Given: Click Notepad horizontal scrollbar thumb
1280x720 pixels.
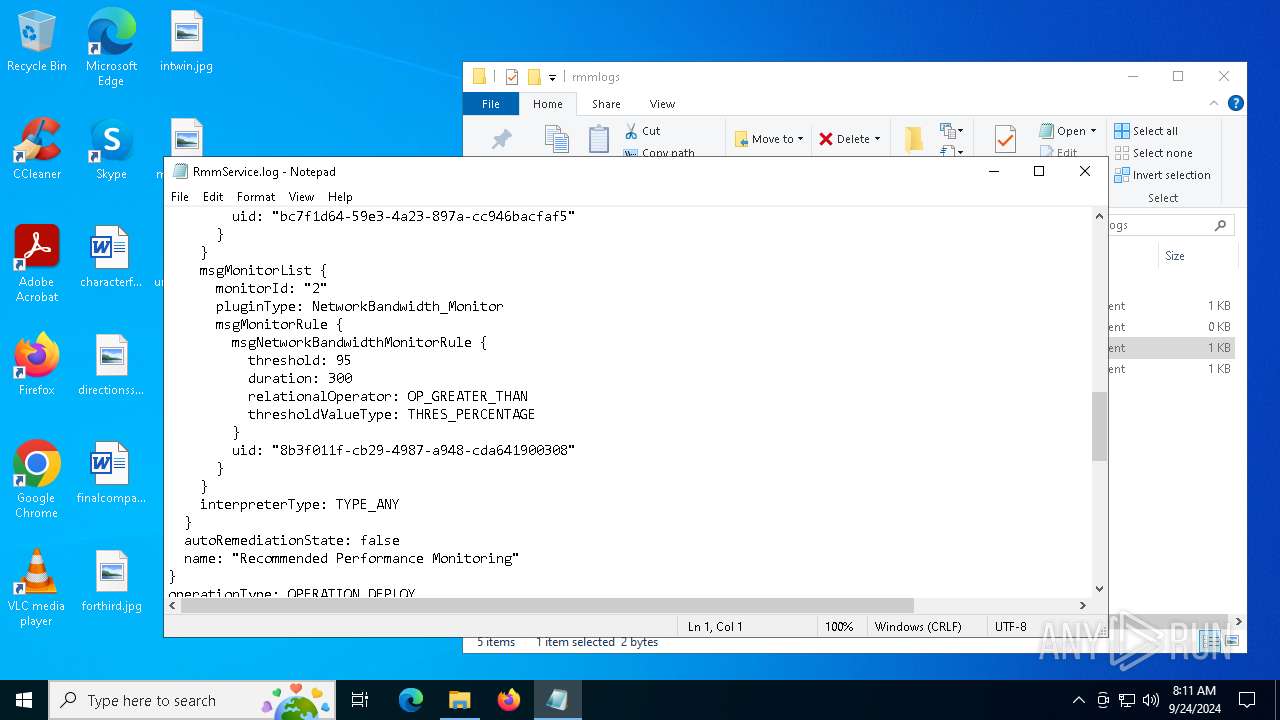Looking at the screenshot, I should [547, 605].
